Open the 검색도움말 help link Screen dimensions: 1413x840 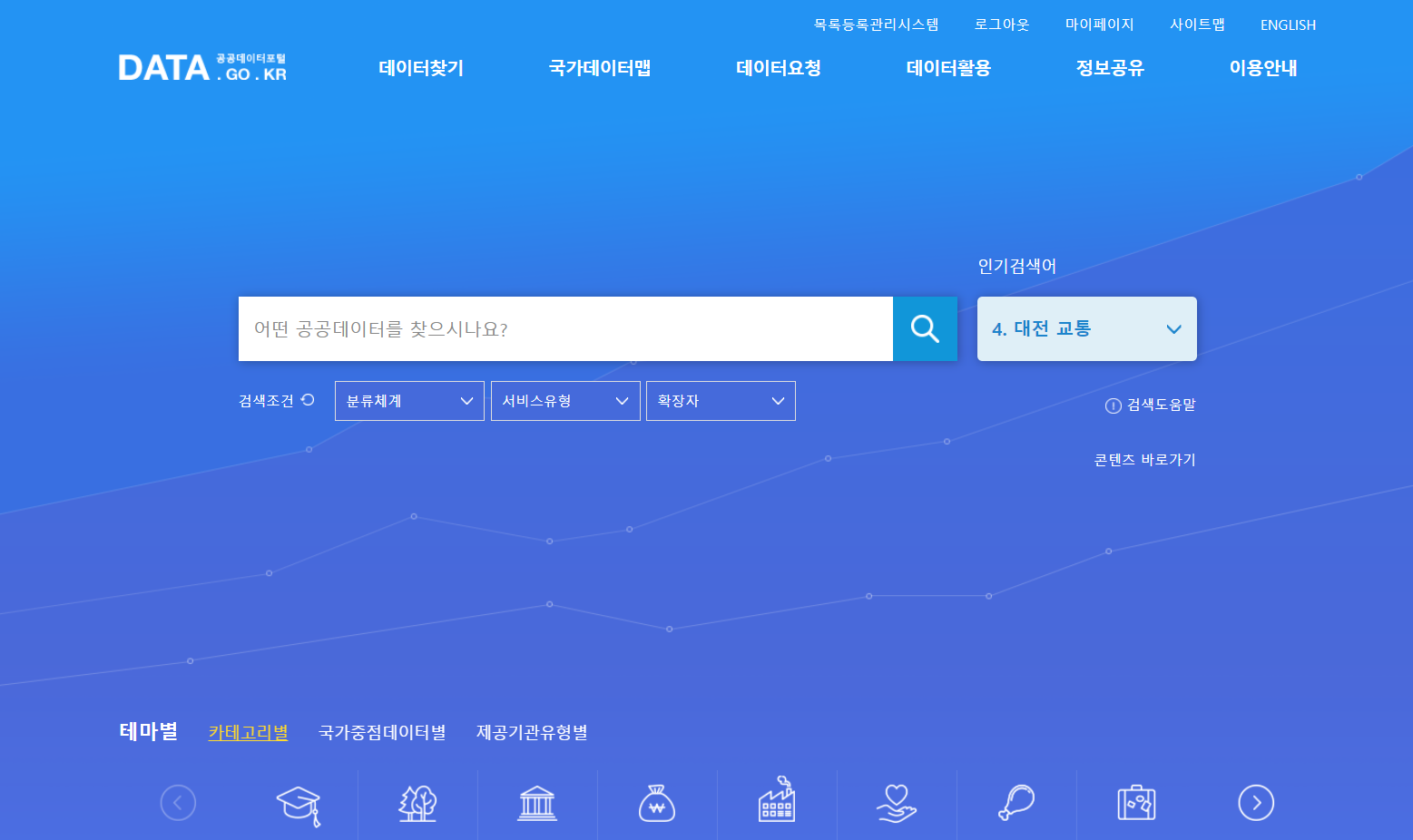pyautogui.click(x=1151, y=405)
